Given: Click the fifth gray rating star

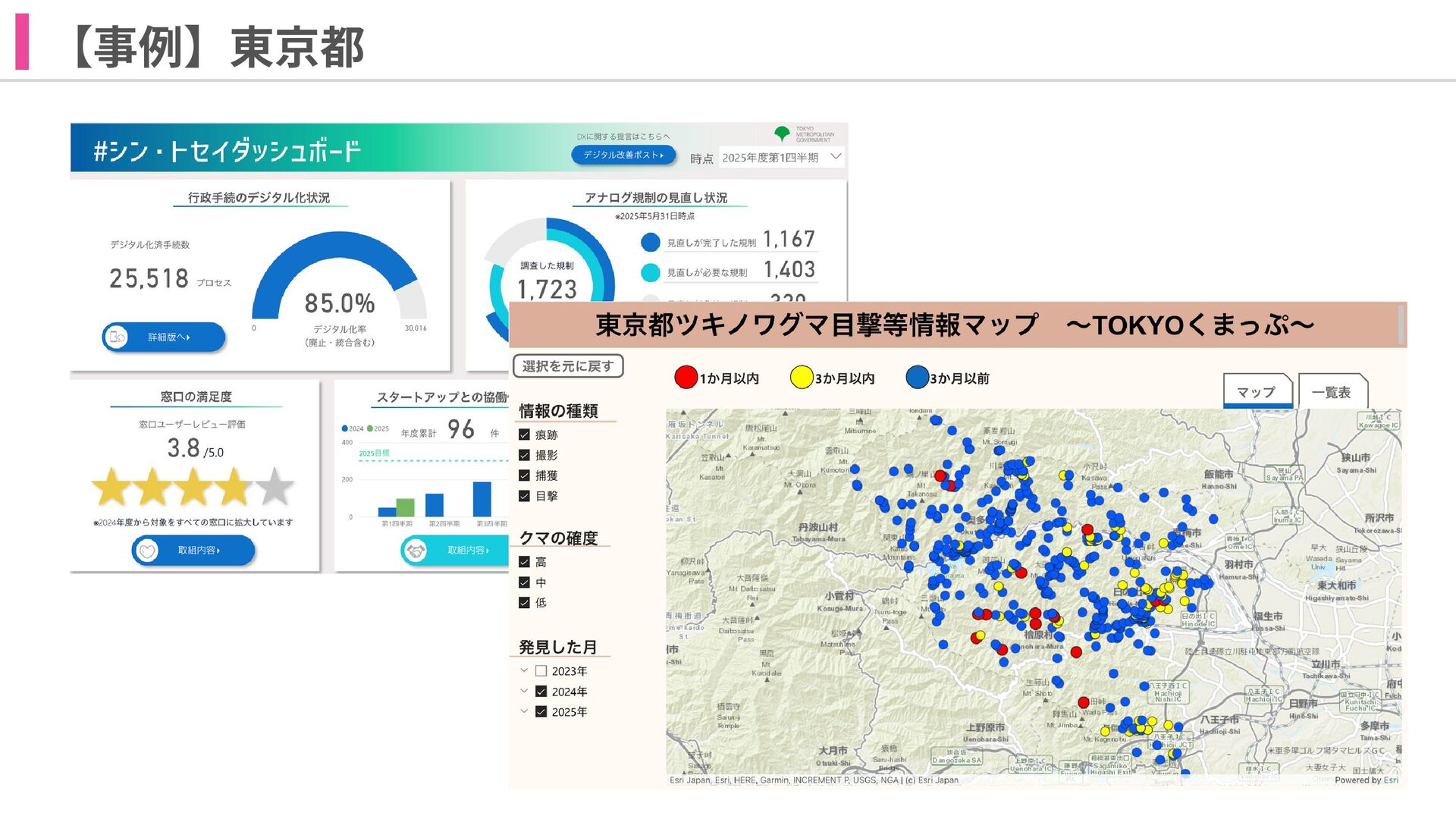Looking at the screenshot, I should [275, 487].
